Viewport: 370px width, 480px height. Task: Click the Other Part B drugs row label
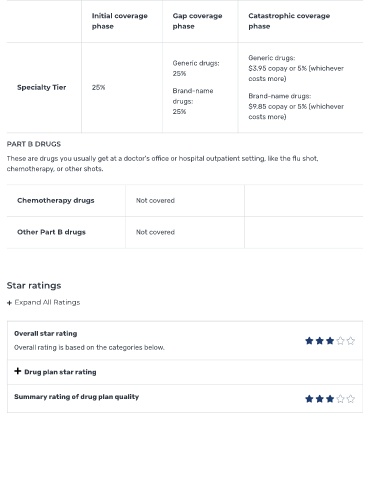coord(51,232)
